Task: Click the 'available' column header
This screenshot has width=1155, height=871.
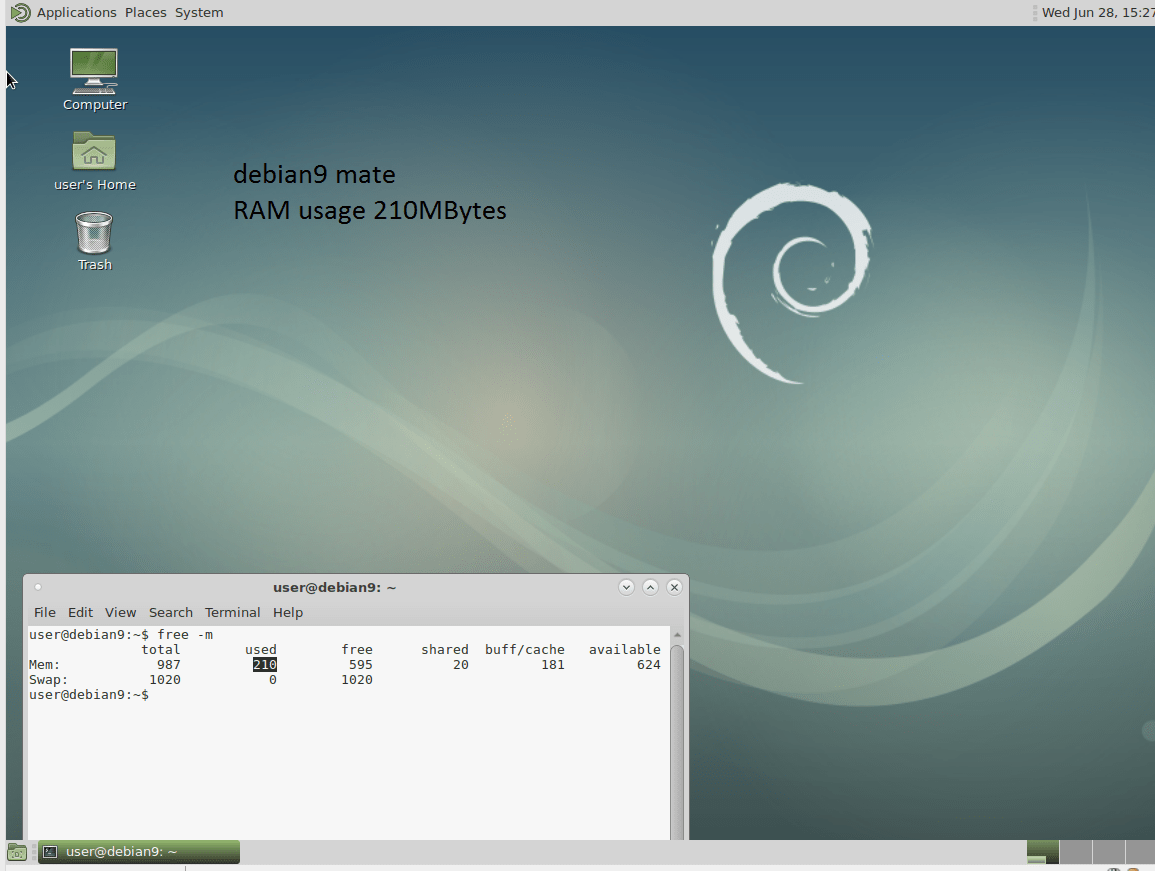Action: (625, 649)
